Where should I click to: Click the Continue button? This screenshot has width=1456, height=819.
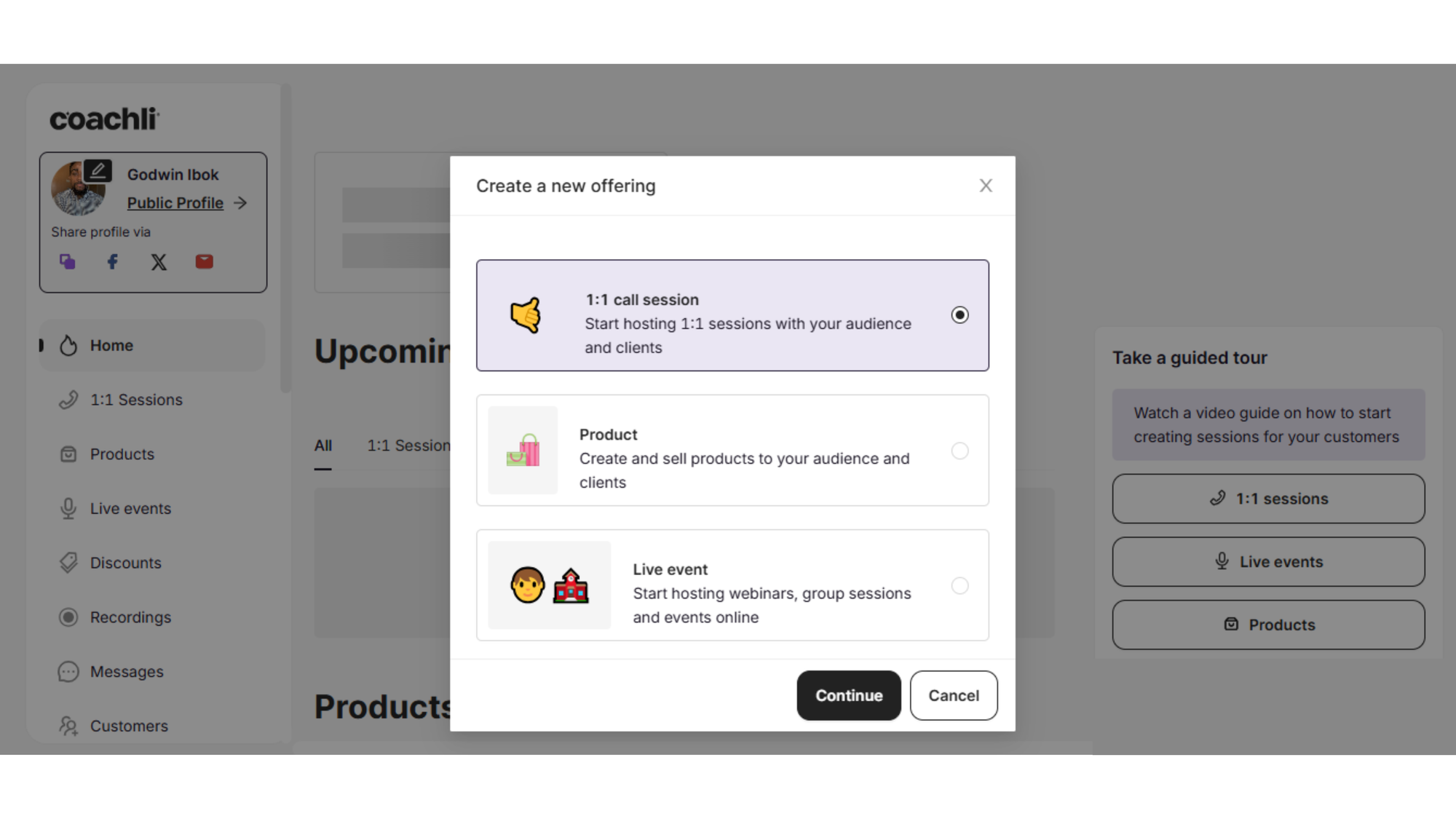(848, 695)
